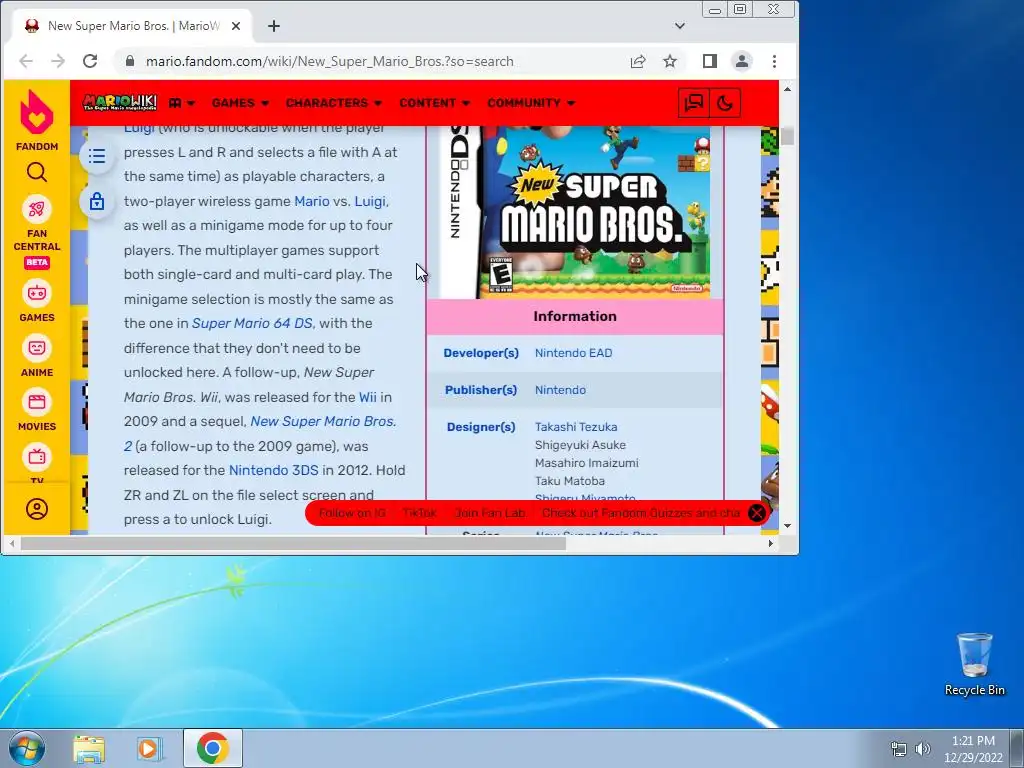This screenshot has width=1024, height=768.
Task: Open the Luigi link after Mario vs.
Action: [x=370, y=201]
